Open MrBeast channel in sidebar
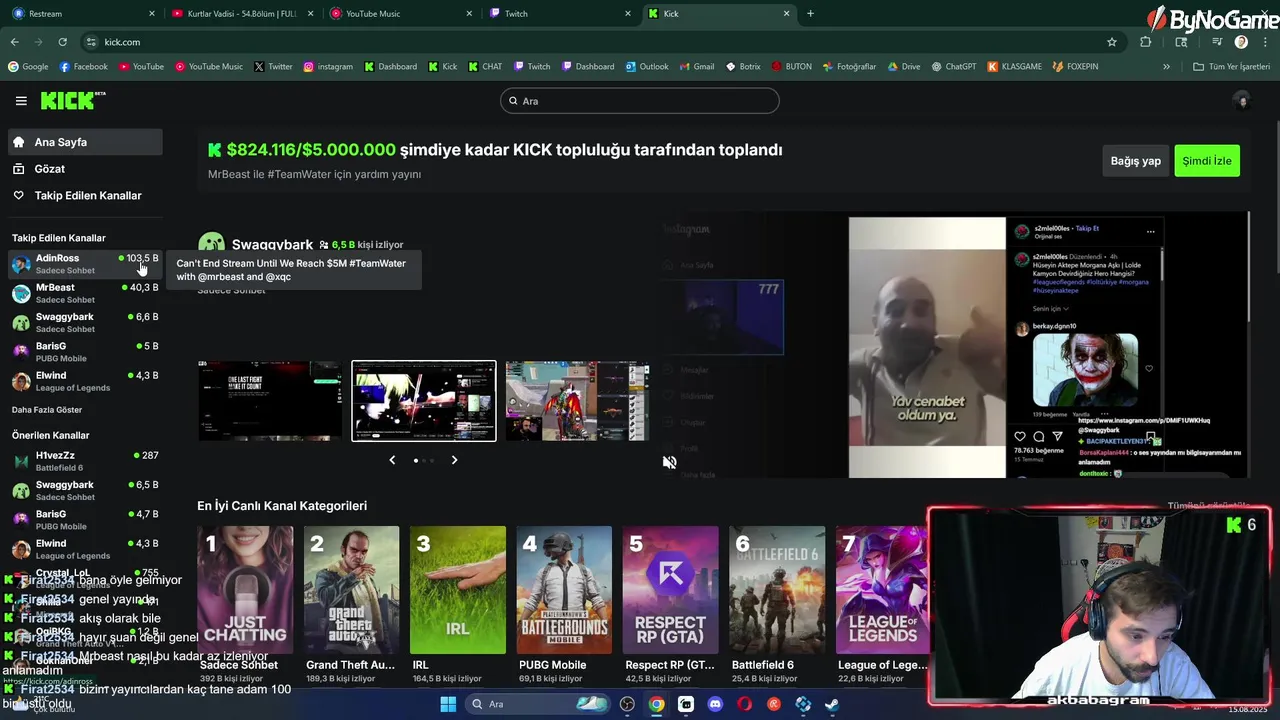This screenshot has height=720, width=1280. tap(85, 293)
